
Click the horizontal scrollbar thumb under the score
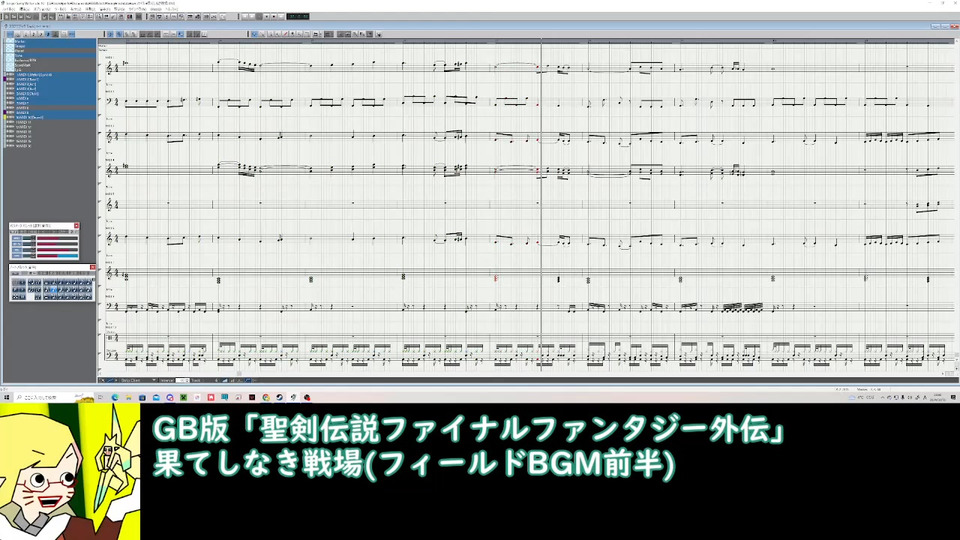pos(239,373)
